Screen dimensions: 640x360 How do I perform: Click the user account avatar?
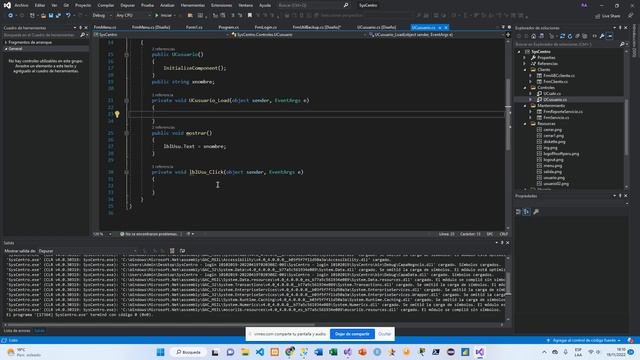click(584, 5)
